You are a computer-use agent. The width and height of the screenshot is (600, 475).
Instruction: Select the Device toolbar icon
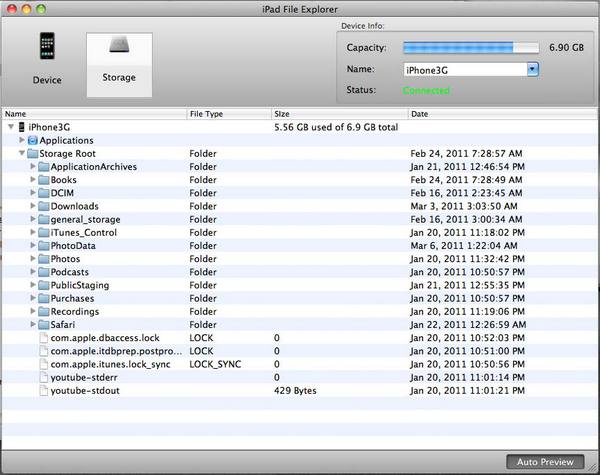point(47,59)
